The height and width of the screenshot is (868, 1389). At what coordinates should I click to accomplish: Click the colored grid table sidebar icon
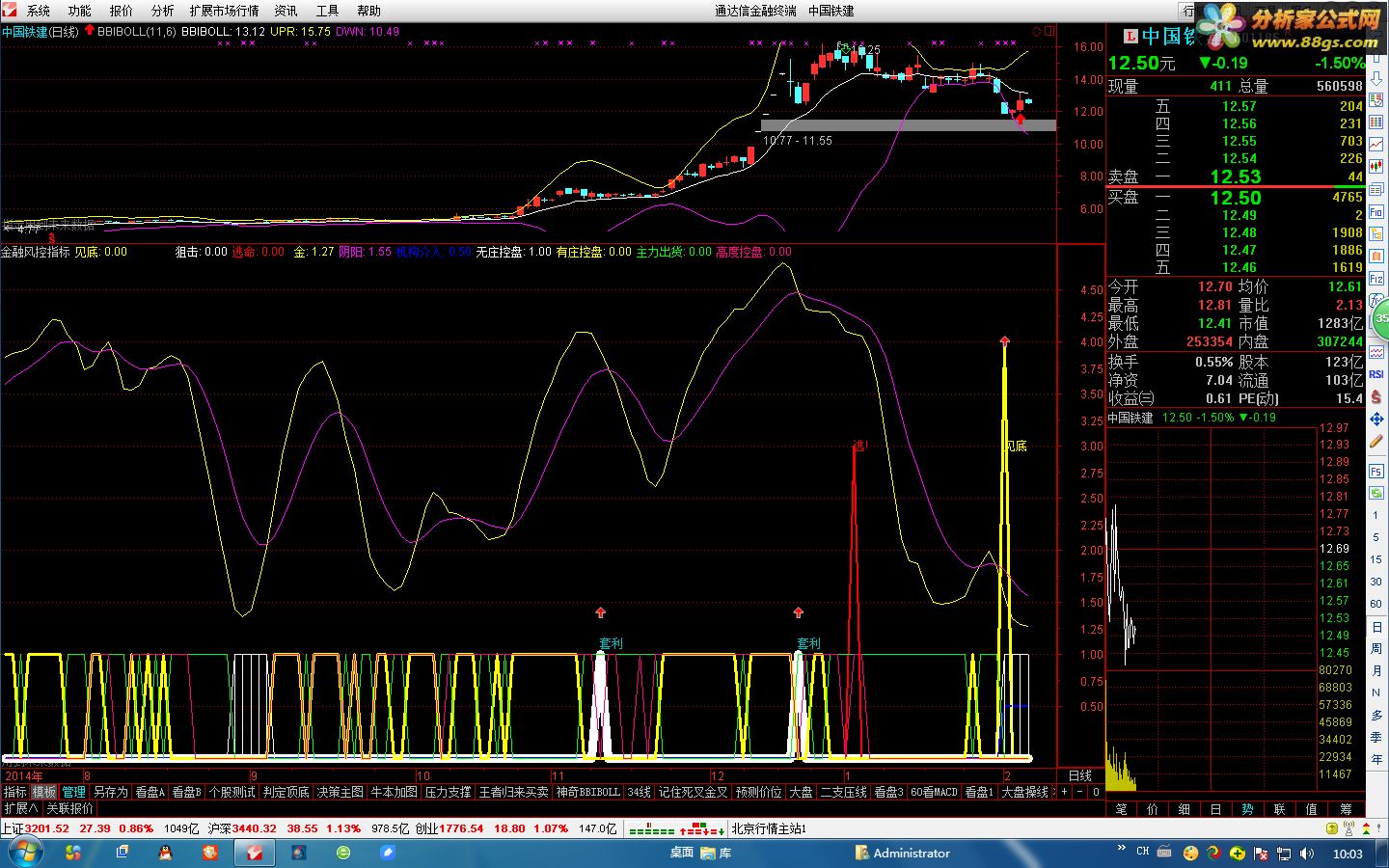(1376, 122)
